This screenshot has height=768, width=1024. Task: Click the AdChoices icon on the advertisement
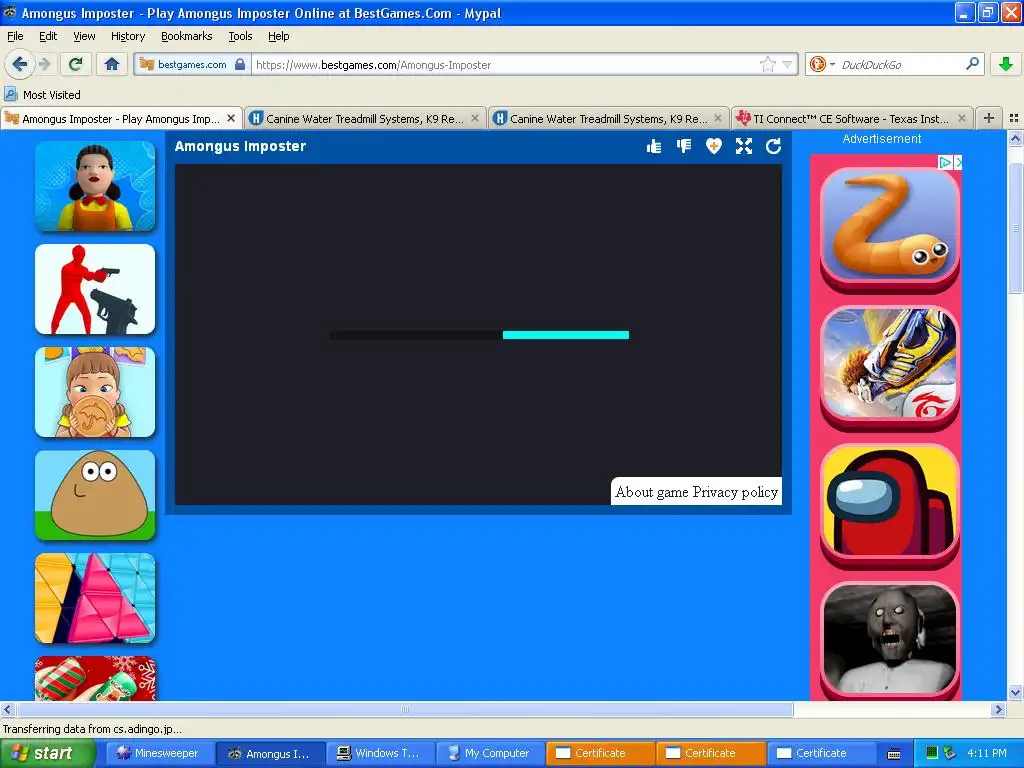coord(944,162)
